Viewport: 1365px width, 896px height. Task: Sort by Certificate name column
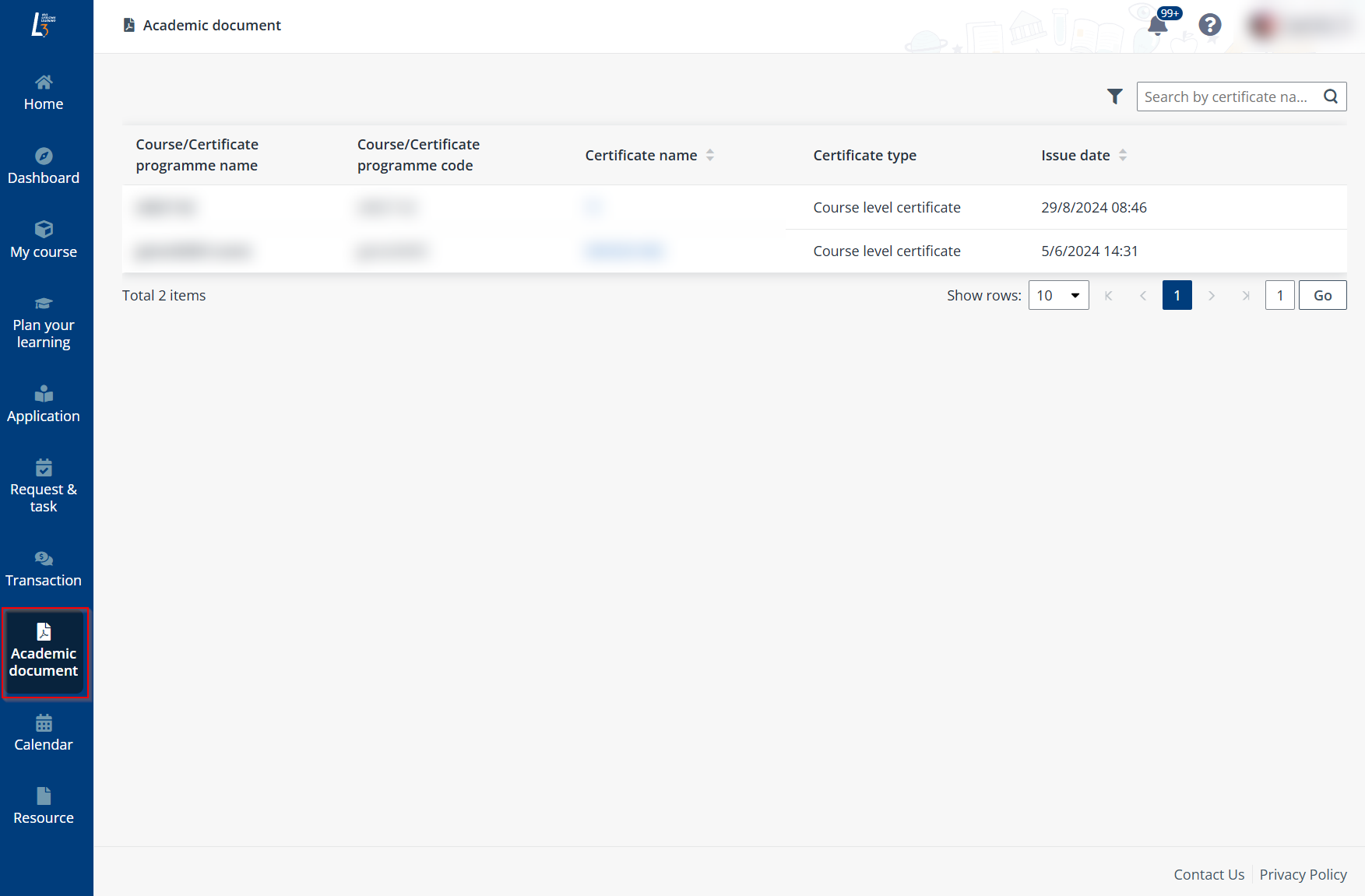pyautogui.click(x=709, y=155)
